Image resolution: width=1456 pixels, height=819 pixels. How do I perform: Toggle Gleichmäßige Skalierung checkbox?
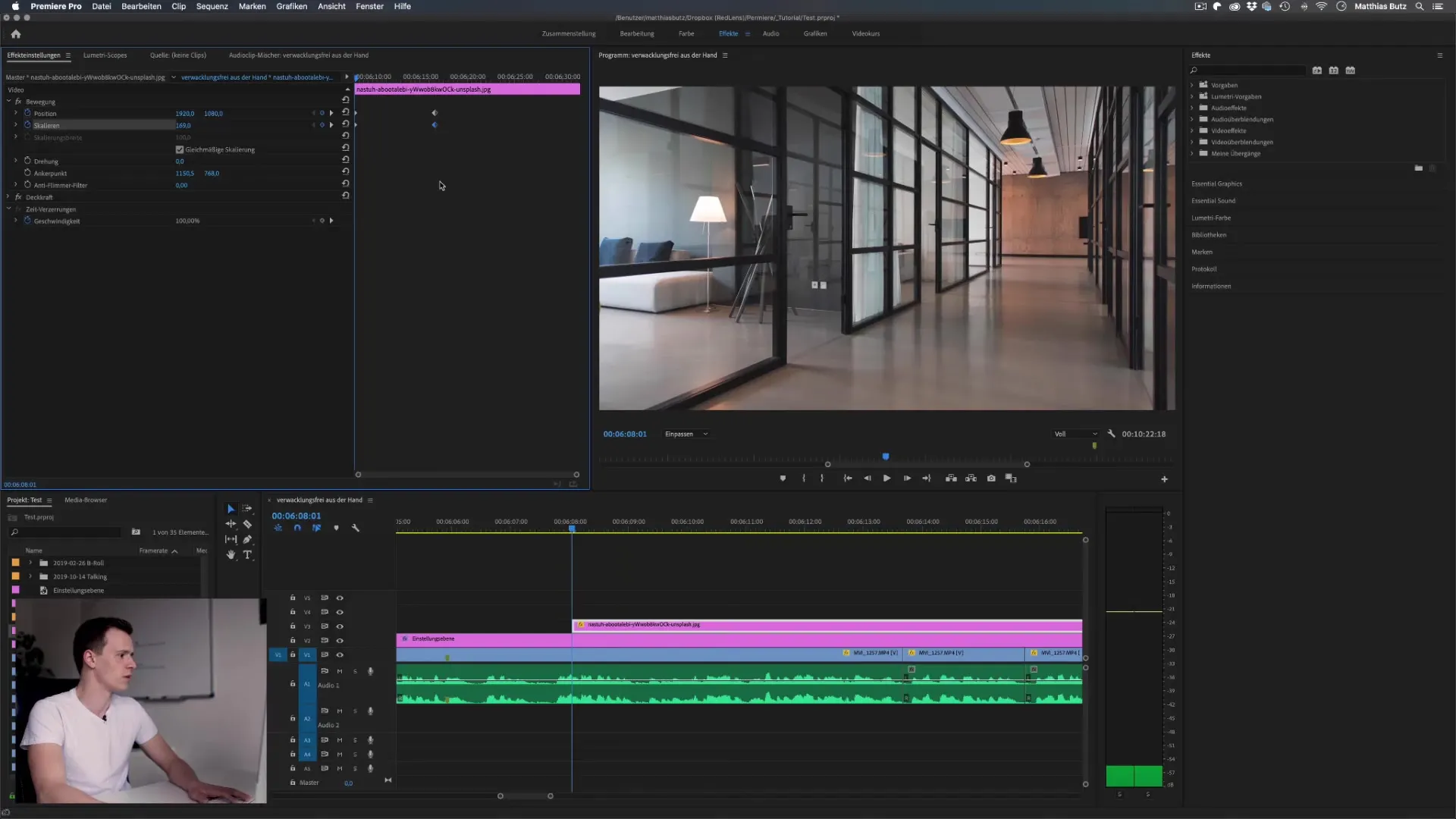click(x=180, y=149)
